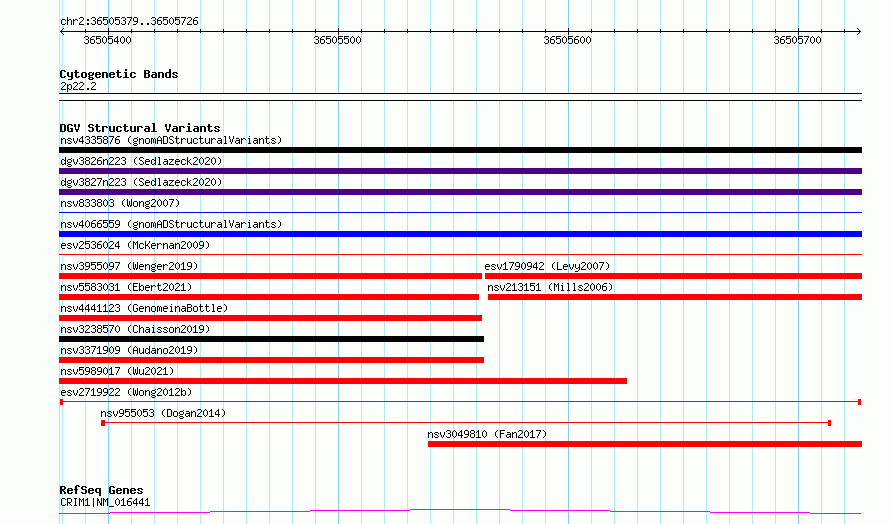
Task: Select the black nsv3238570 variant bar
Action: coord(271,339)
